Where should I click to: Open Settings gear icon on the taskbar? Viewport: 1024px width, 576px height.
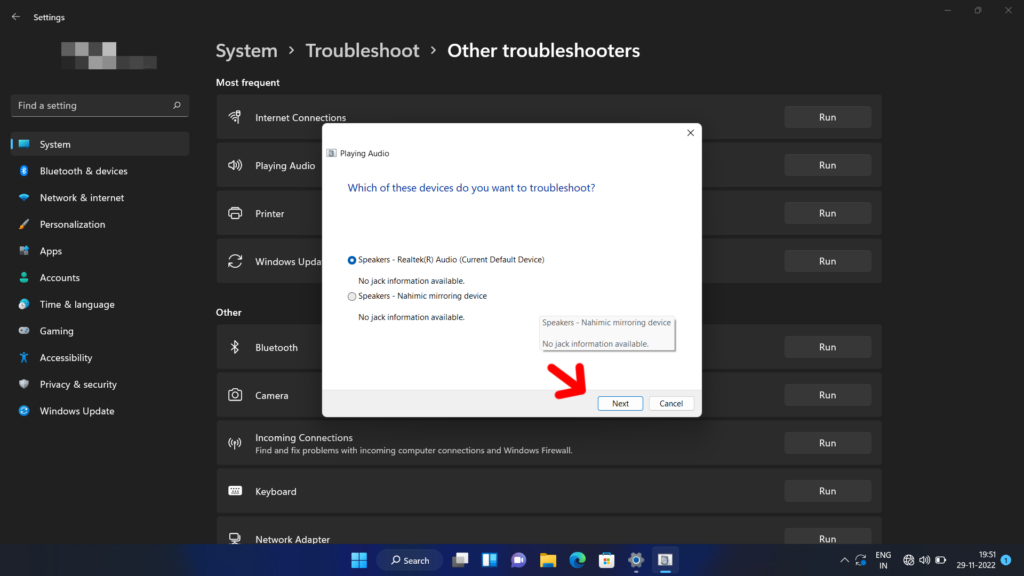click(634, 560)
